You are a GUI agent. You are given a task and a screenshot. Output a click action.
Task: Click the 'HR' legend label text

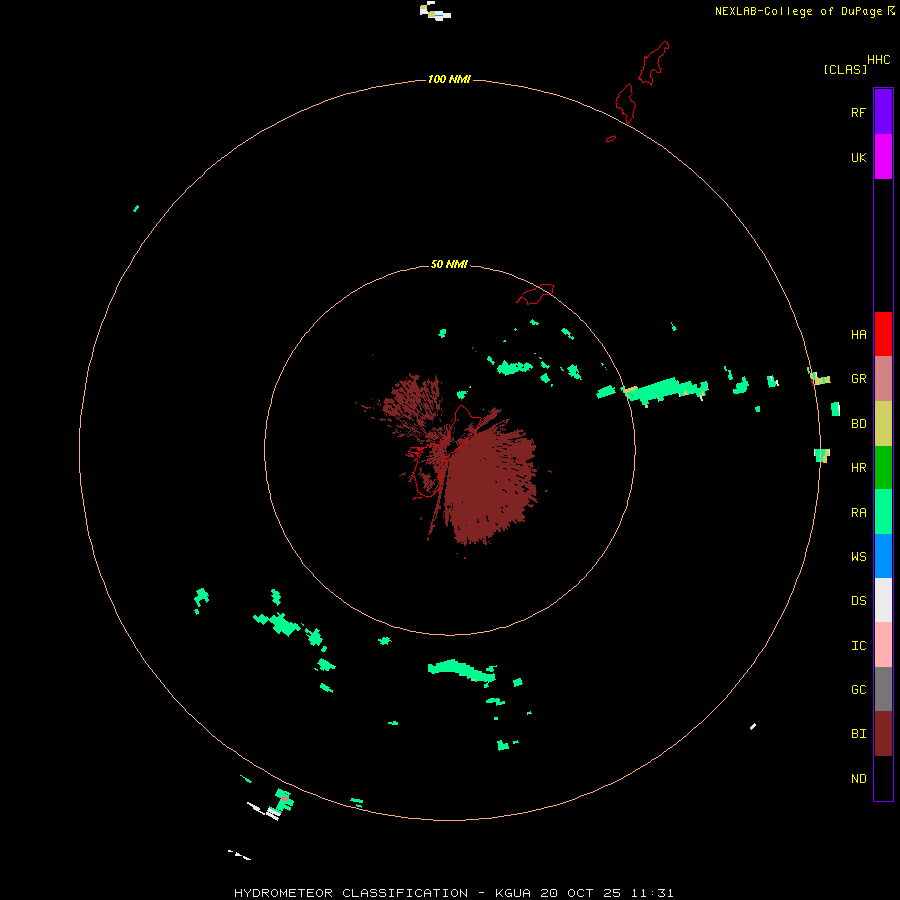pyautogui.click(x=858, y=468)
